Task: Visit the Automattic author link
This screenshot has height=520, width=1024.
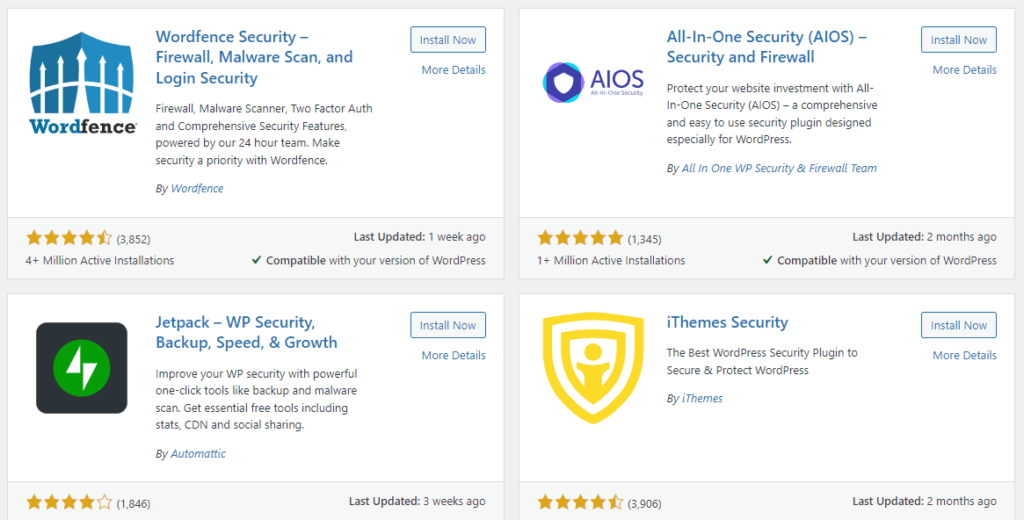Action: tap(199, 453)
